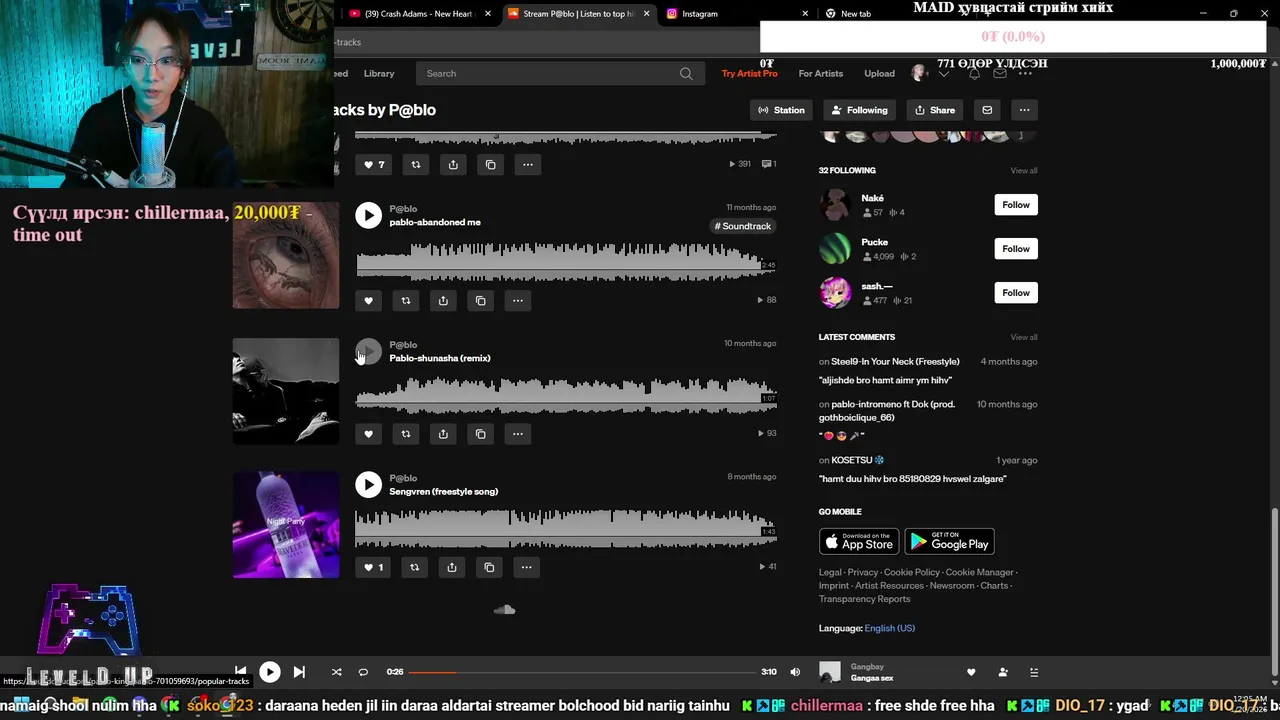Repost the Sengvren freestyle song

point(414,567)
